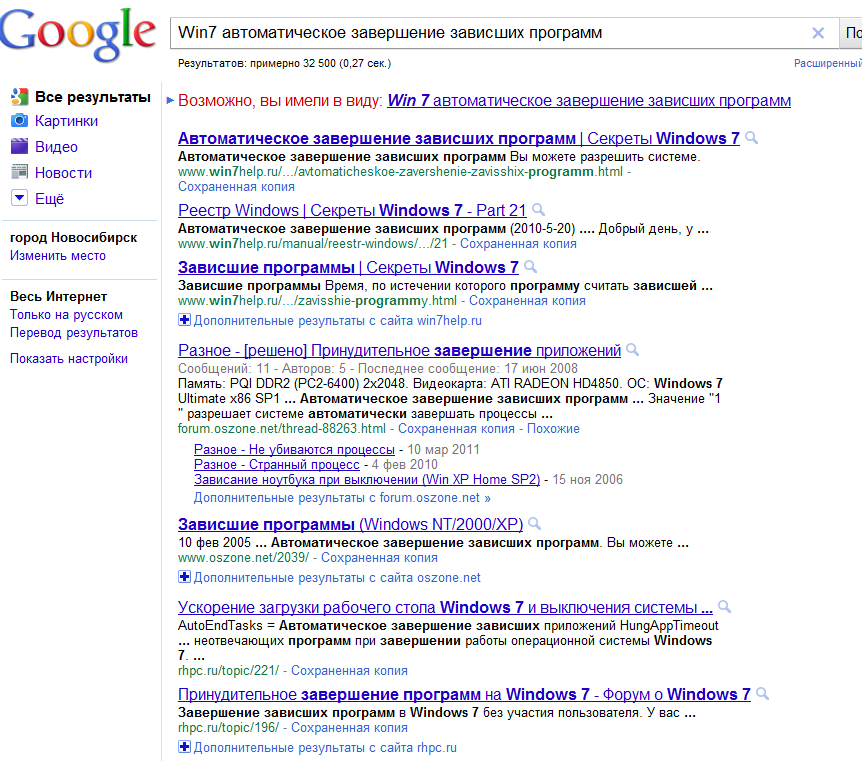The width and height of the screenshot is (862, 761).
Task: Click the camera icon next to Картинки
Action: point(19,120)
